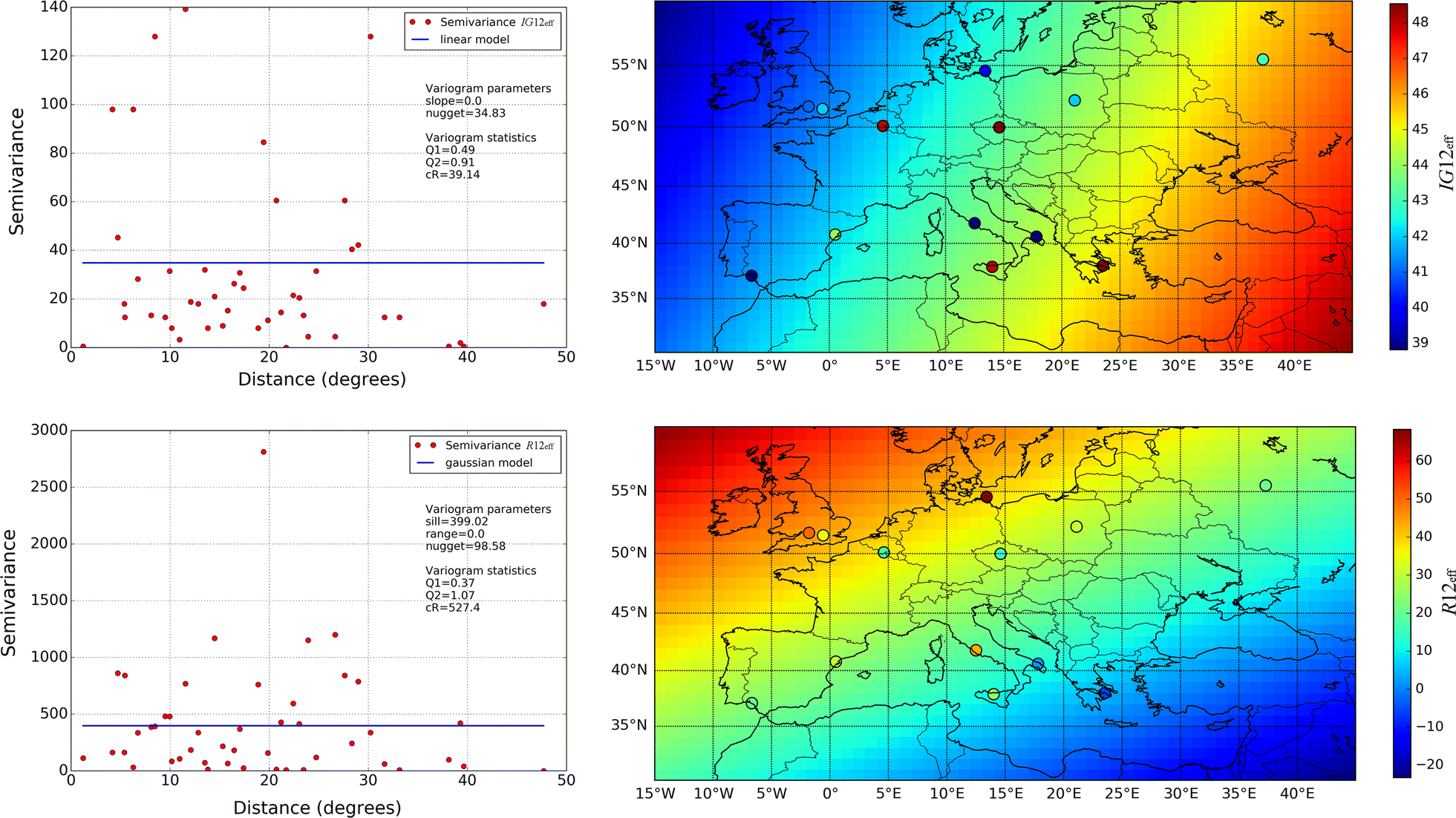This screenshot has width=1456, height=818.
Task: Click the 'cR=527.4' statistic
Action: coord(452,608)
